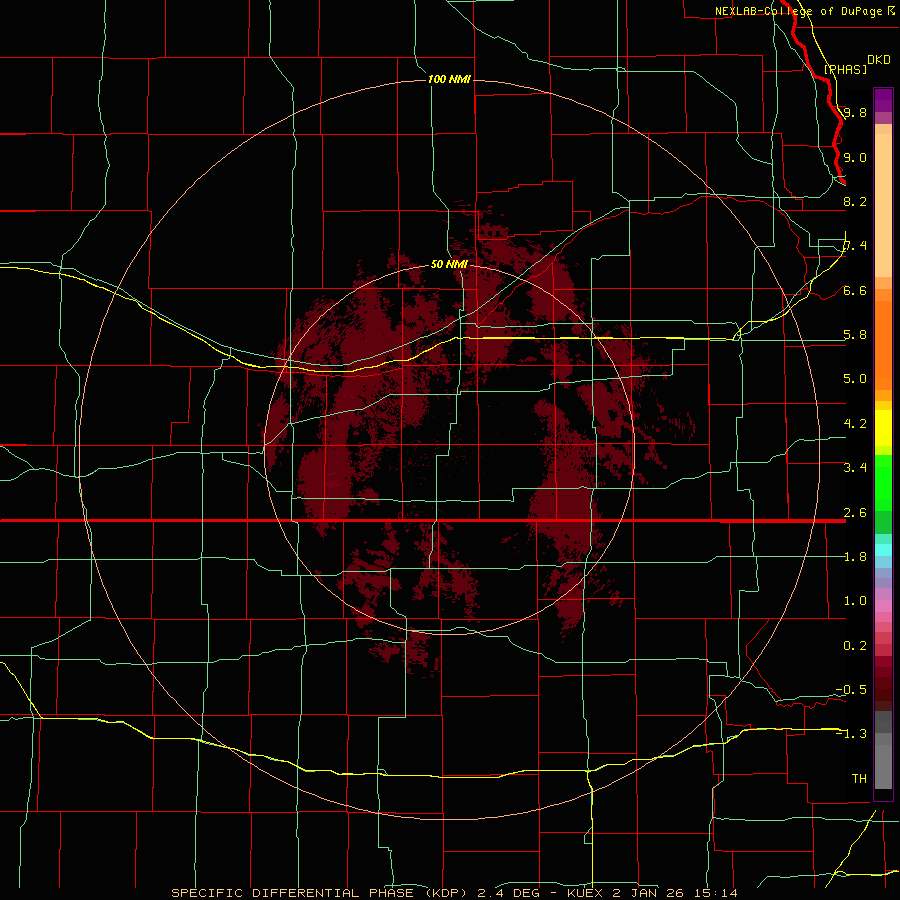Click the TH label on color scale

click(x=859, y=779)
